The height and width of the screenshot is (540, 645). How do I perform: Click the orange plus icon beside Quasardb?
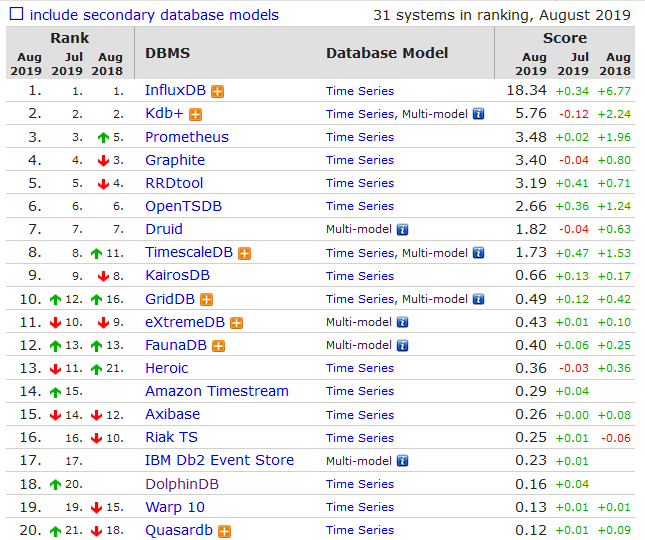[x=224, y=531]
